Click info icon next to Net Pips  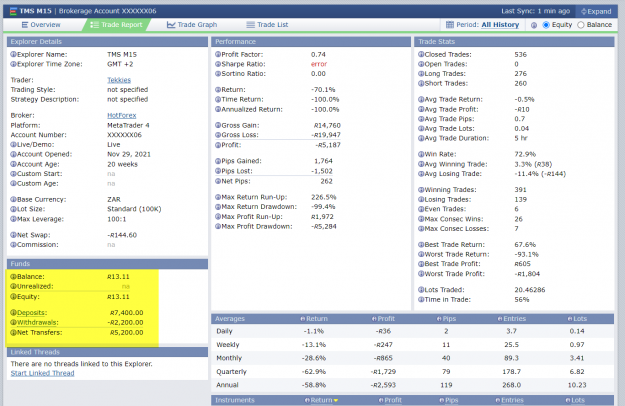click(x=218, y=181)
